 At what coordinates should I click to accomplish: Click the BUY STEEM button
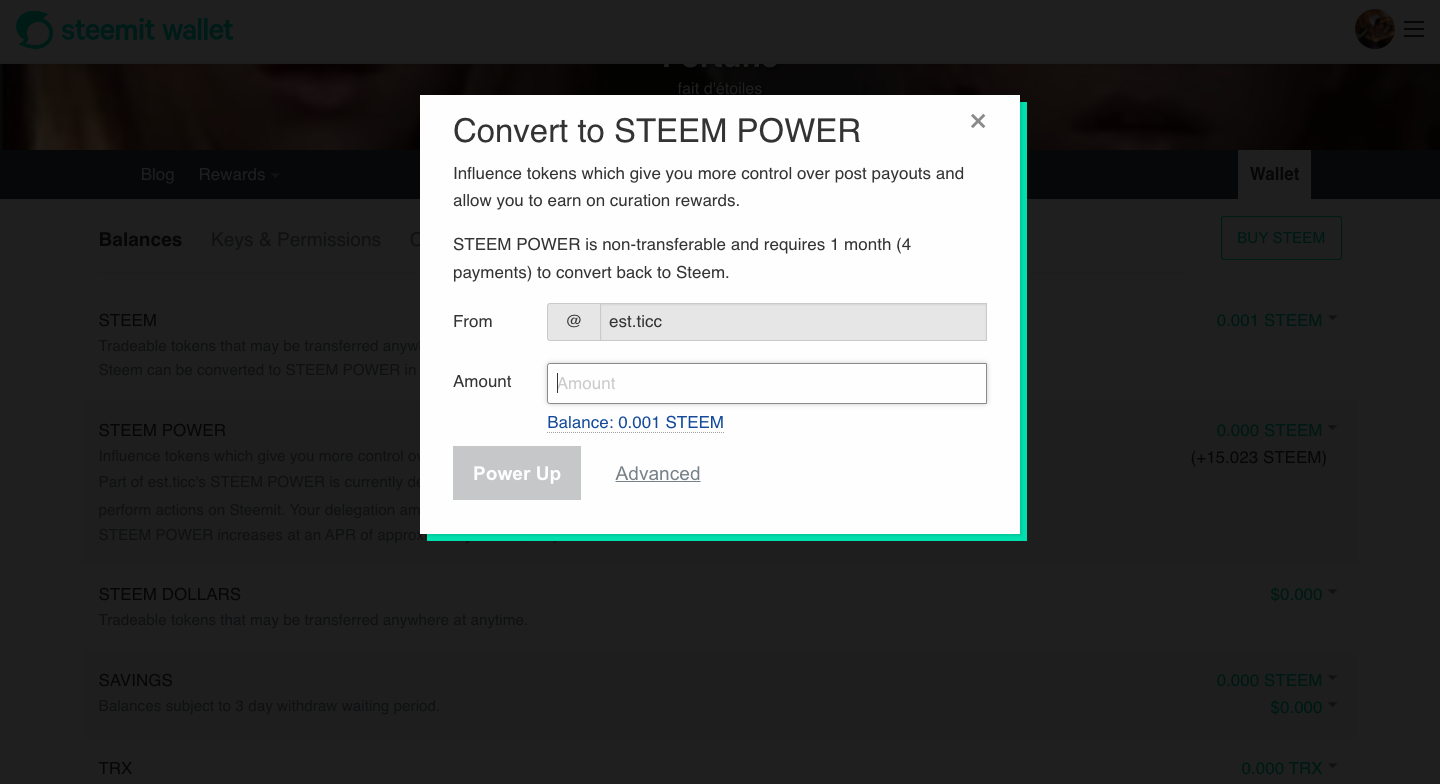(1281, 238)
